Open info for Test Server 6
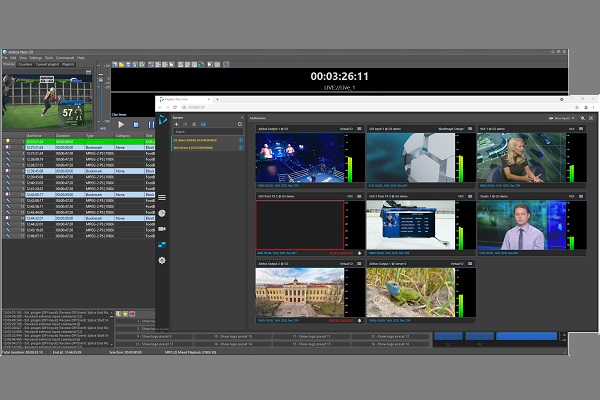The width and height of the screenshot is (600, 400). (x=241, y=147)
